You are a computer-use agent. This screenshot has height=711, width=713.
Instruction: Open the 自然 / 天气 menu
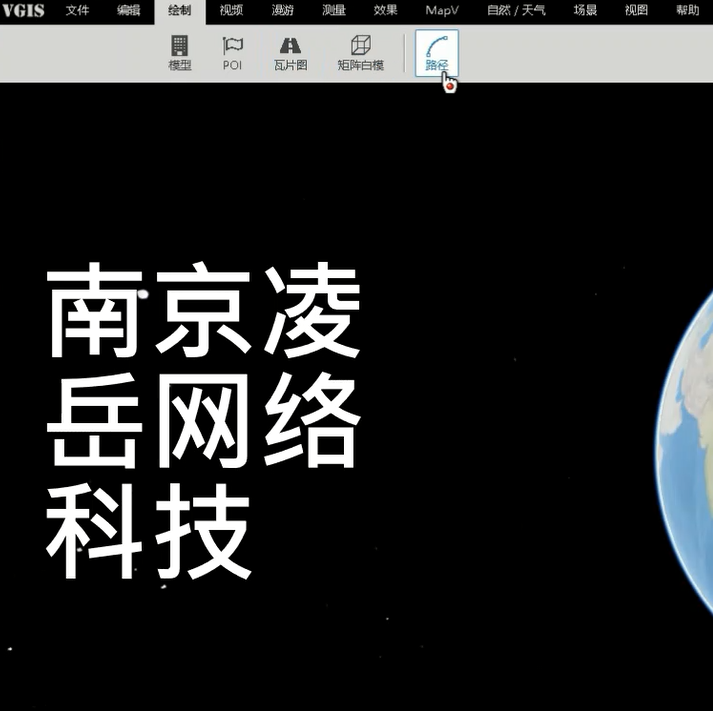coord(516,10)
